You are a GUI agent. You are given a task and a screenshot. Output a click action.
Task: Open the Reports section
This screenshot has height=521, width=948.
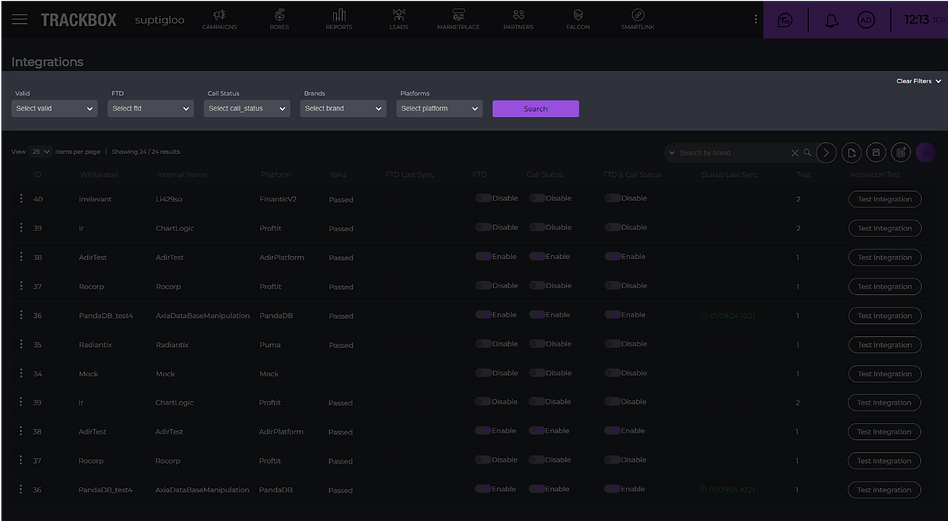tap(339, 19)
